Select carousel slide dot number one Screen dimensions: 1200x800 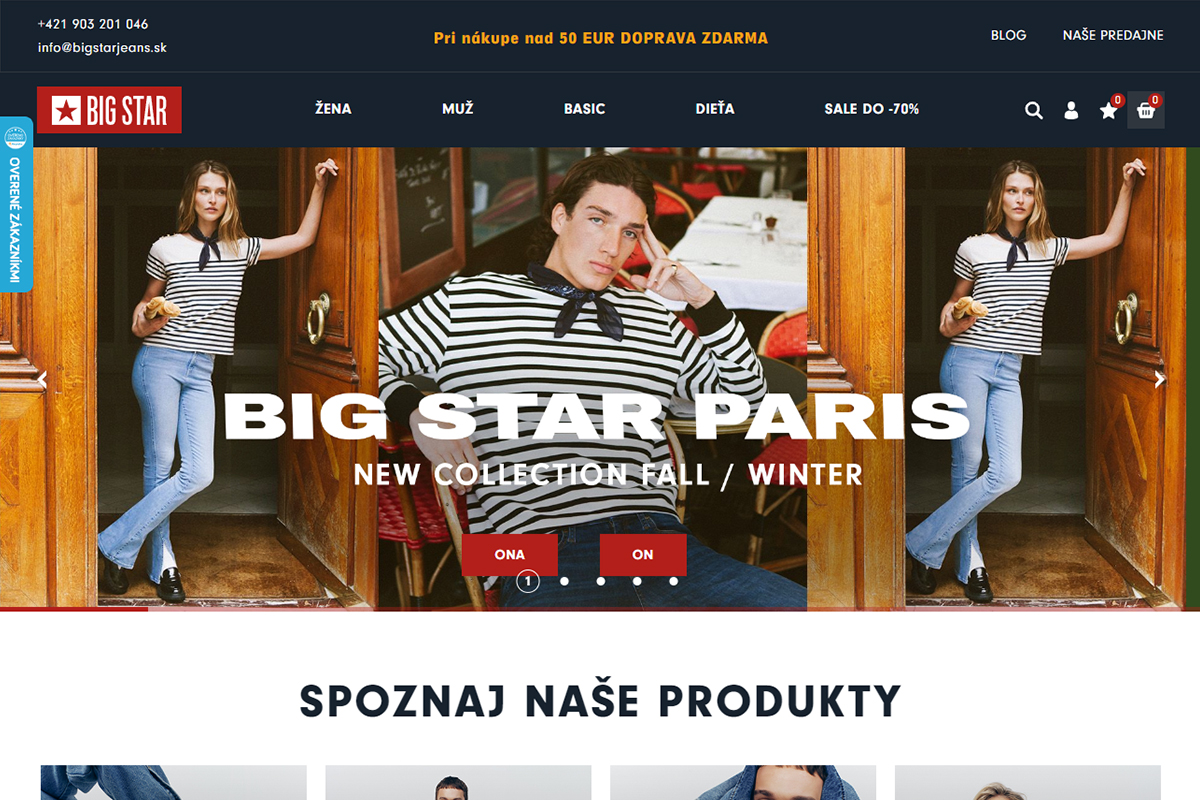[x=528, y=581]
